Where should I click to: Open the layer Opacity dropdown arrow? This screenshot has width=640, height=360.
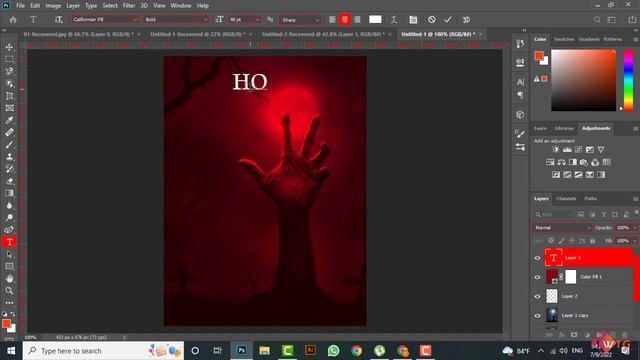635,228
